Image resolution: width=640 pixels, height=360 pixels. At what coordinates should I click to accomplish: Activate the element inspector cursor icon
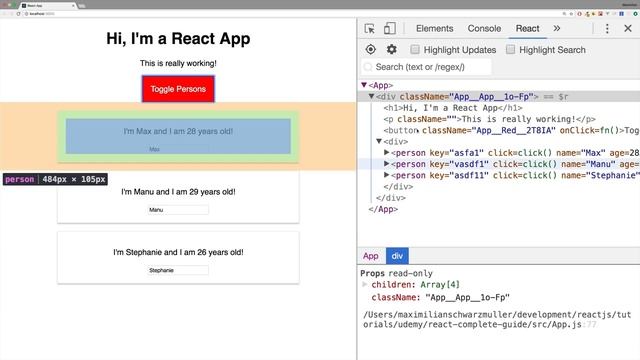[x=370, y=29]
